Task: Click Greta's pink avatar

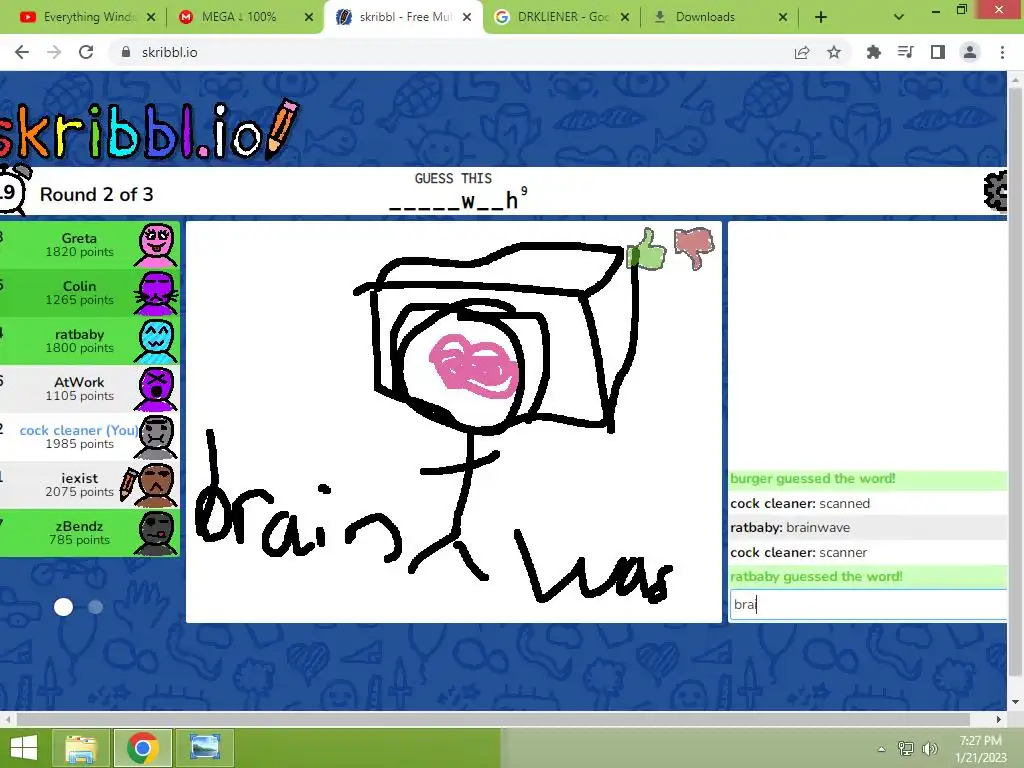Action: point(156,246)
